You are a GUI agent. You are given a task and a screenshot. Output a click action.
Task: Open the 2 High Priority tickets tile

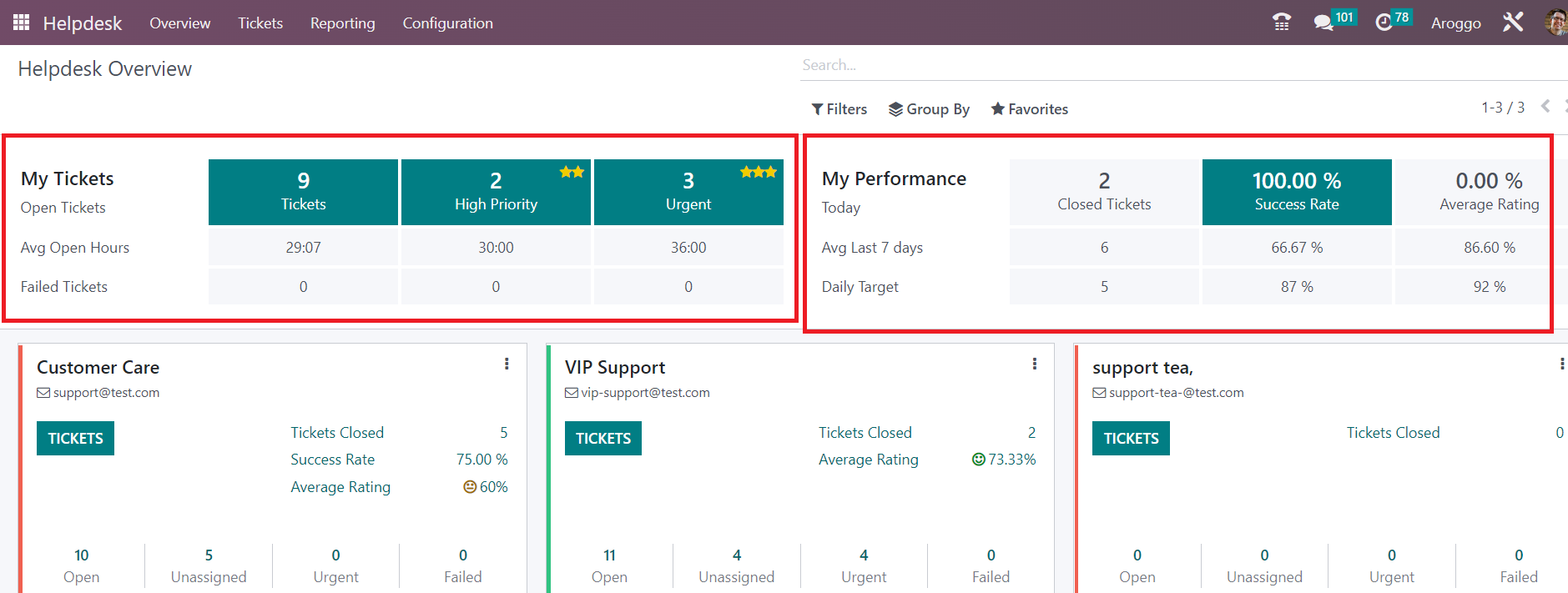(x=496, y=192)
